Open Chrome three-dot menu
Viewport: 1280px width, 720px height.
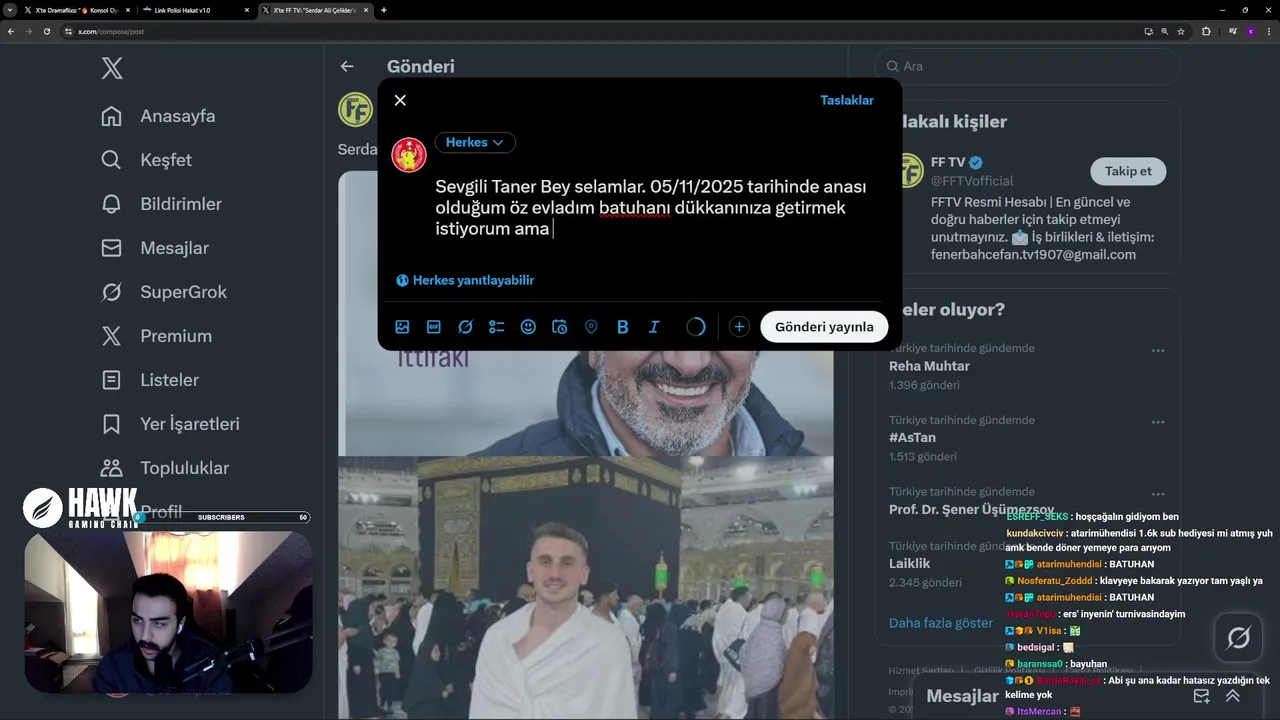point(1268,31)
